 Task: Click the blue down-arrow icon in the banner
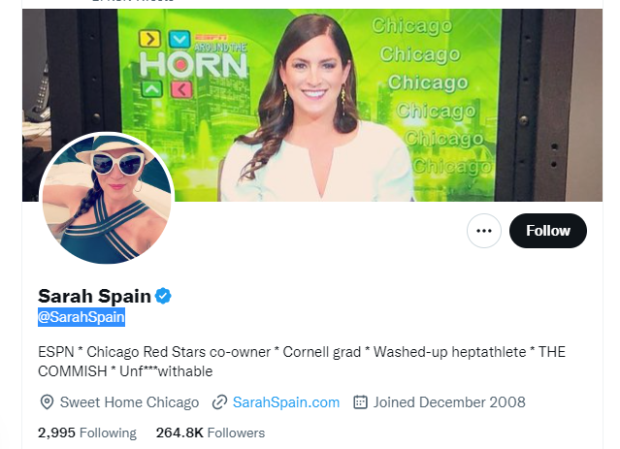[180, 39]
